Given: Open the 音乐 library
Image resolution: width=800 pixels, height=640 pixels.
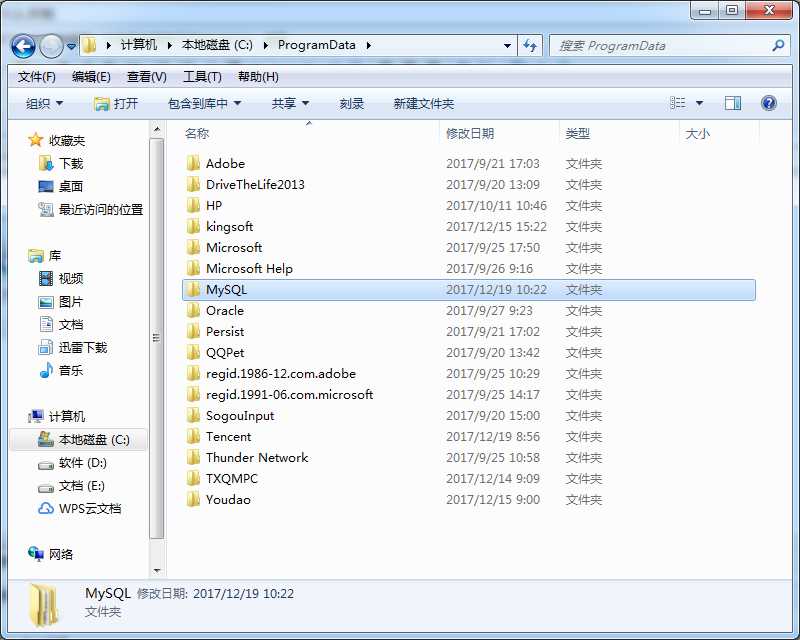Looking at the screenshot, I should tap(60, 371).
